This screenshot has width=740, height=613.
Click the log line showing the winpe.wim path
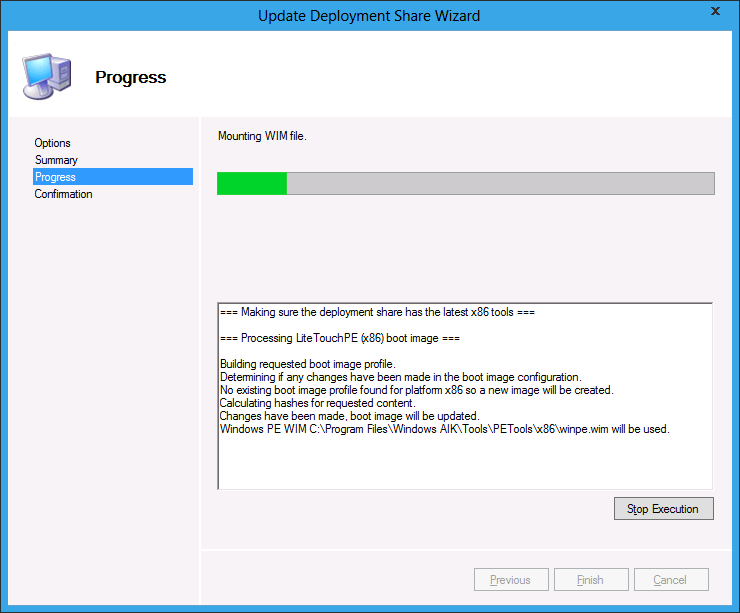click(444, 429)
